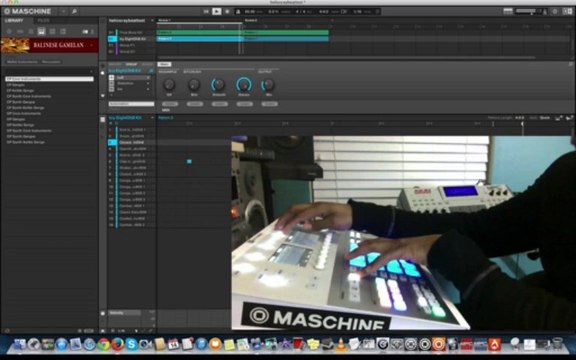Select the highlighted Instruments library type icon
This screenshot has width=576, height=360.
41,32
